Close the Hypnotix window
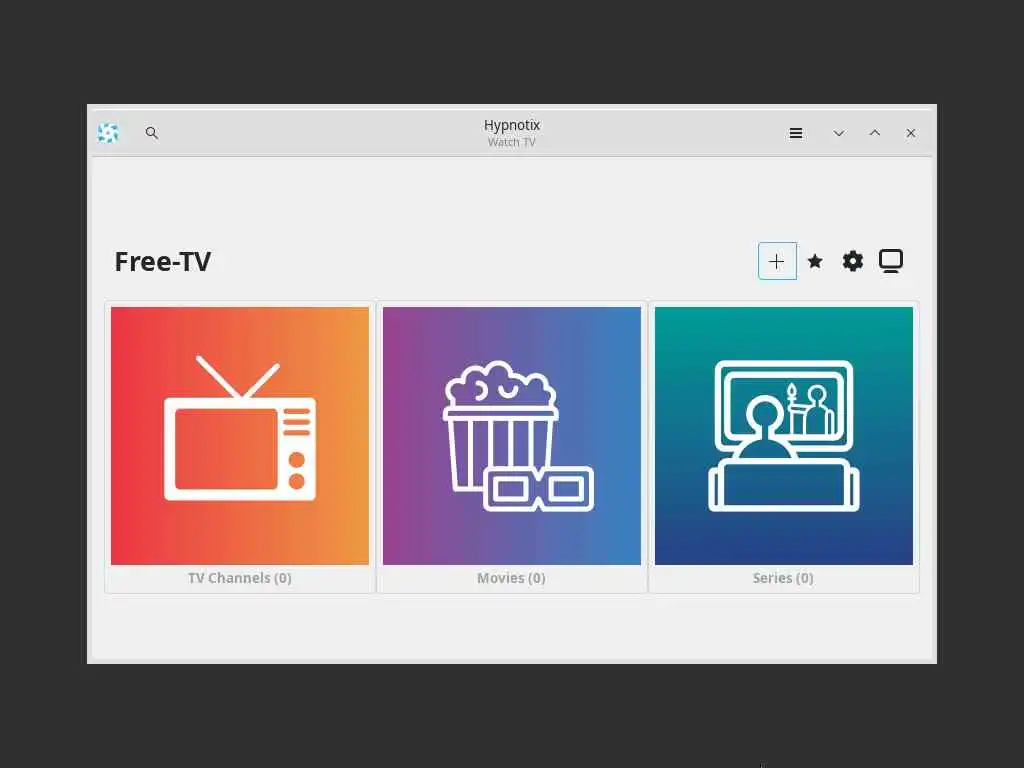 click(910, 133)
